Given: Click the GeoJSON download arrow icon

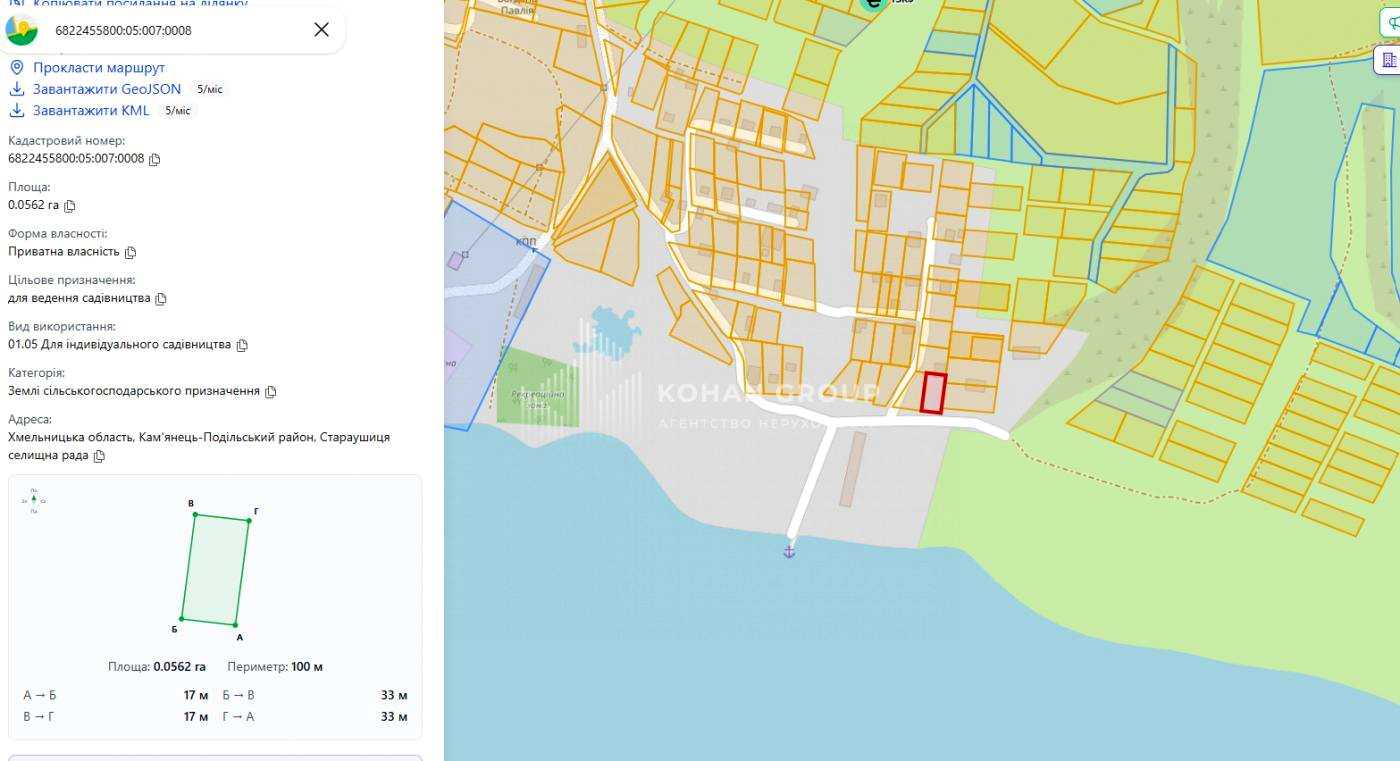Looking at the screenshot, I should [x=16, y=89].
